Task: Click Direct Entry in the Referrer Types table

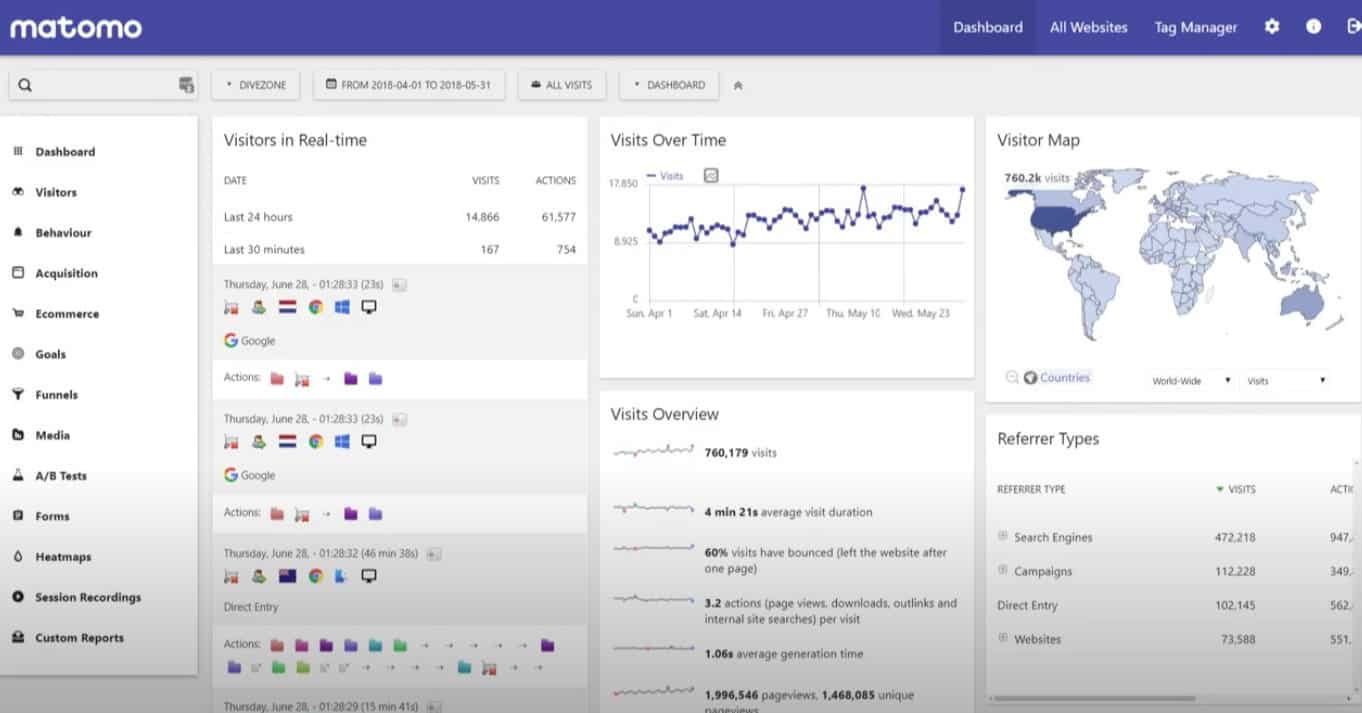Action: (x=1027, y=605)
